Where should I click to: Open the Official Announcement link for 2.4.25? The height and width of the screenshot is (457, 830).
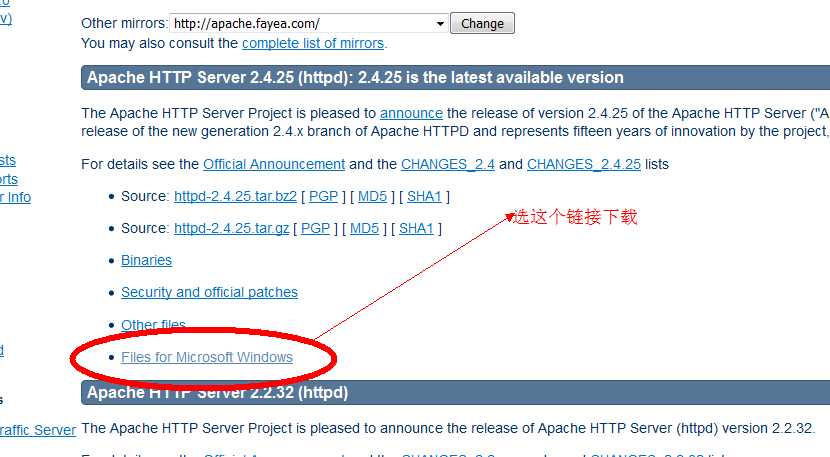274,164
